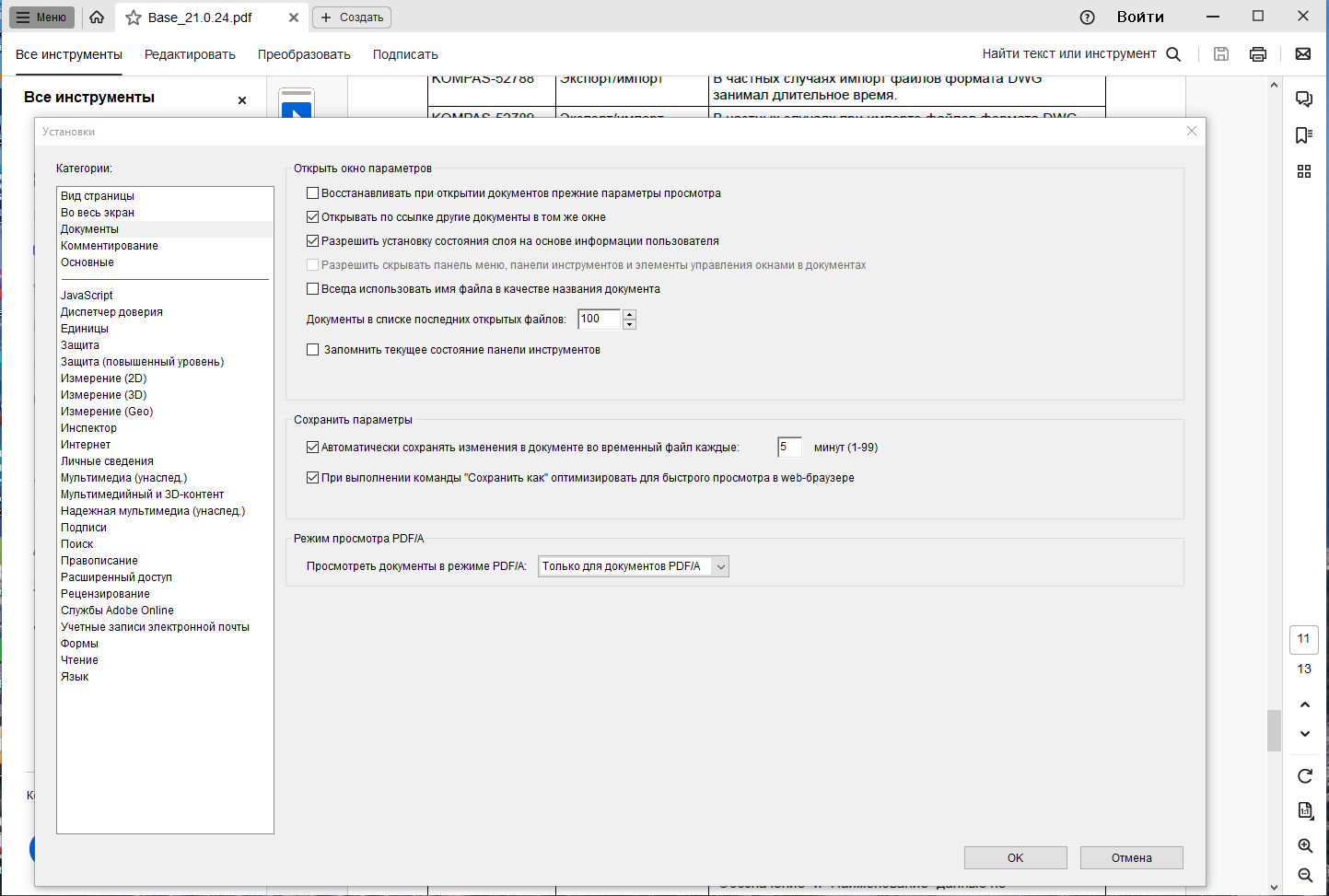Click the page number 11 field

tap(1304, 639)
